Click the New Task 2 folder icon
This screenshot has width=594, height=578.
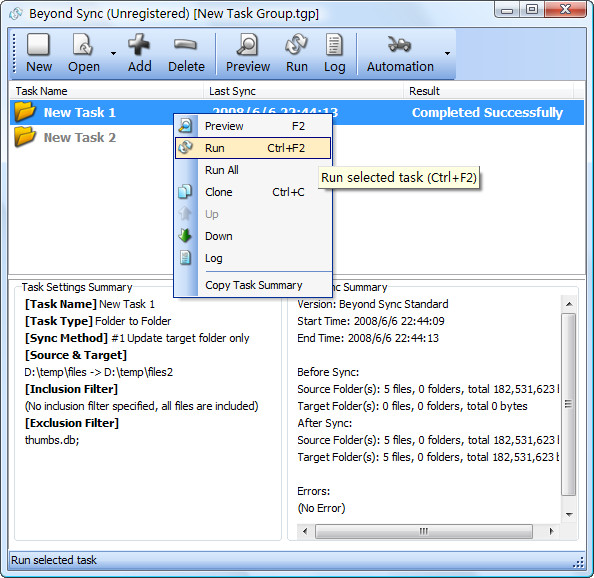25,137
